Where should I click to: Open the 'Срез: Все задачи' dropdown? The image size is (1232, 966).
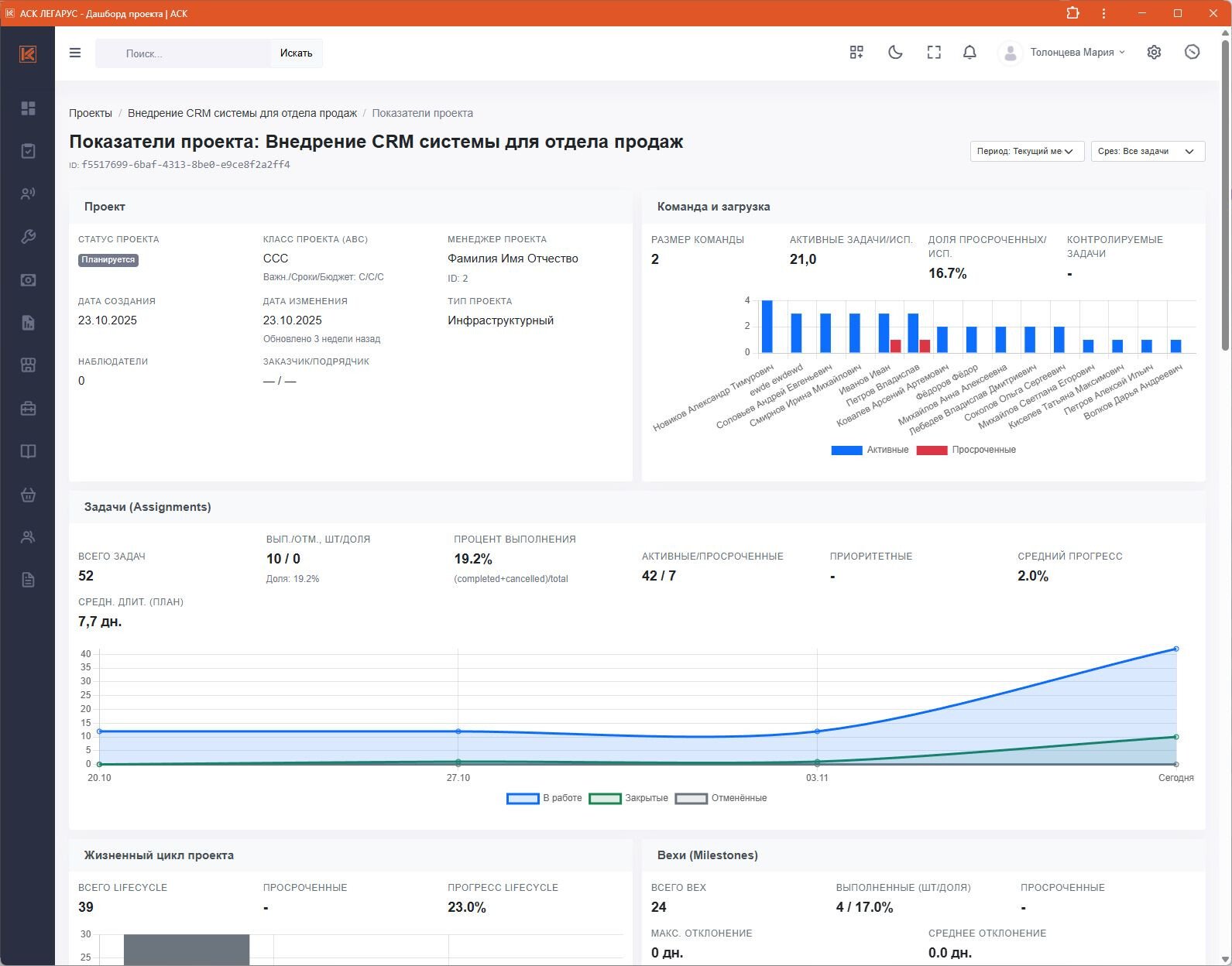(1147, 151)
